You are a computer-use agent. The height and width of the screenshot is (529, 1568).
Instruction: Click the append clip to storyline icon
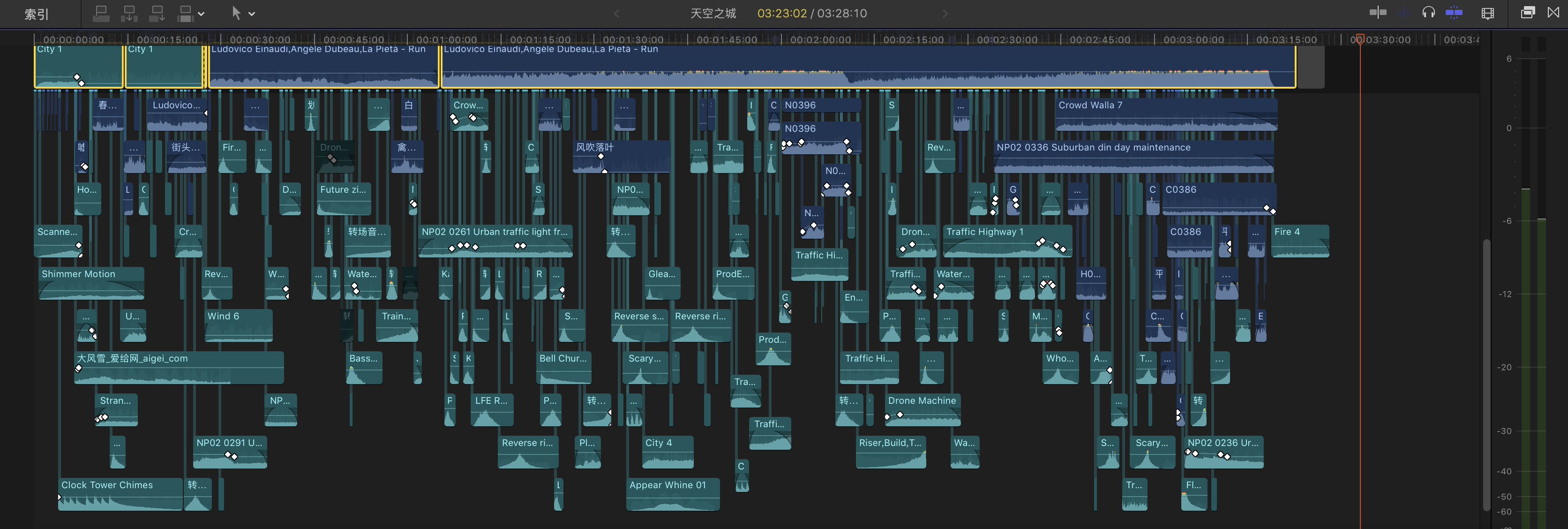point(157,14)
